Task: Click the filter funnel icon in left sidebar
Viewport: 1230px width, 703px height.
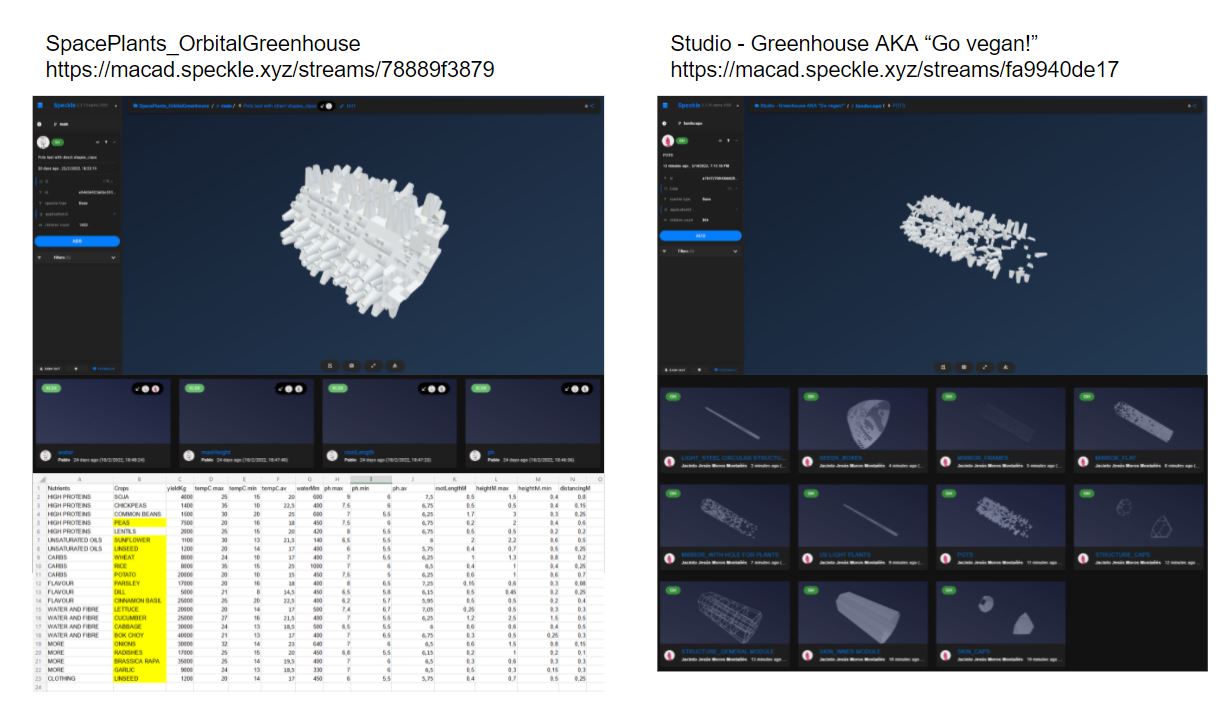Action: pyautogui.click(x=40, y=257)
